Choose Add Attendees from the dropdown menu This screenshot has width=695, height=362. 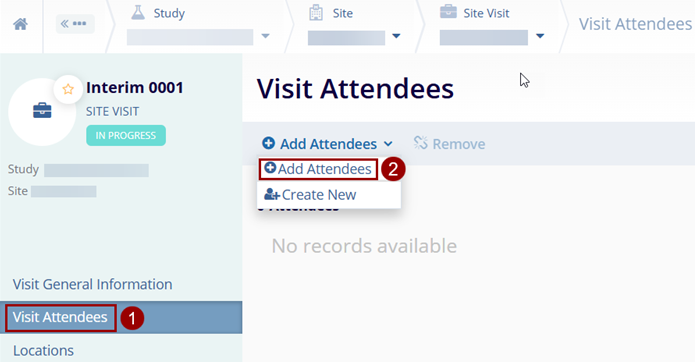pyautogui.click(x=318, y=169)
